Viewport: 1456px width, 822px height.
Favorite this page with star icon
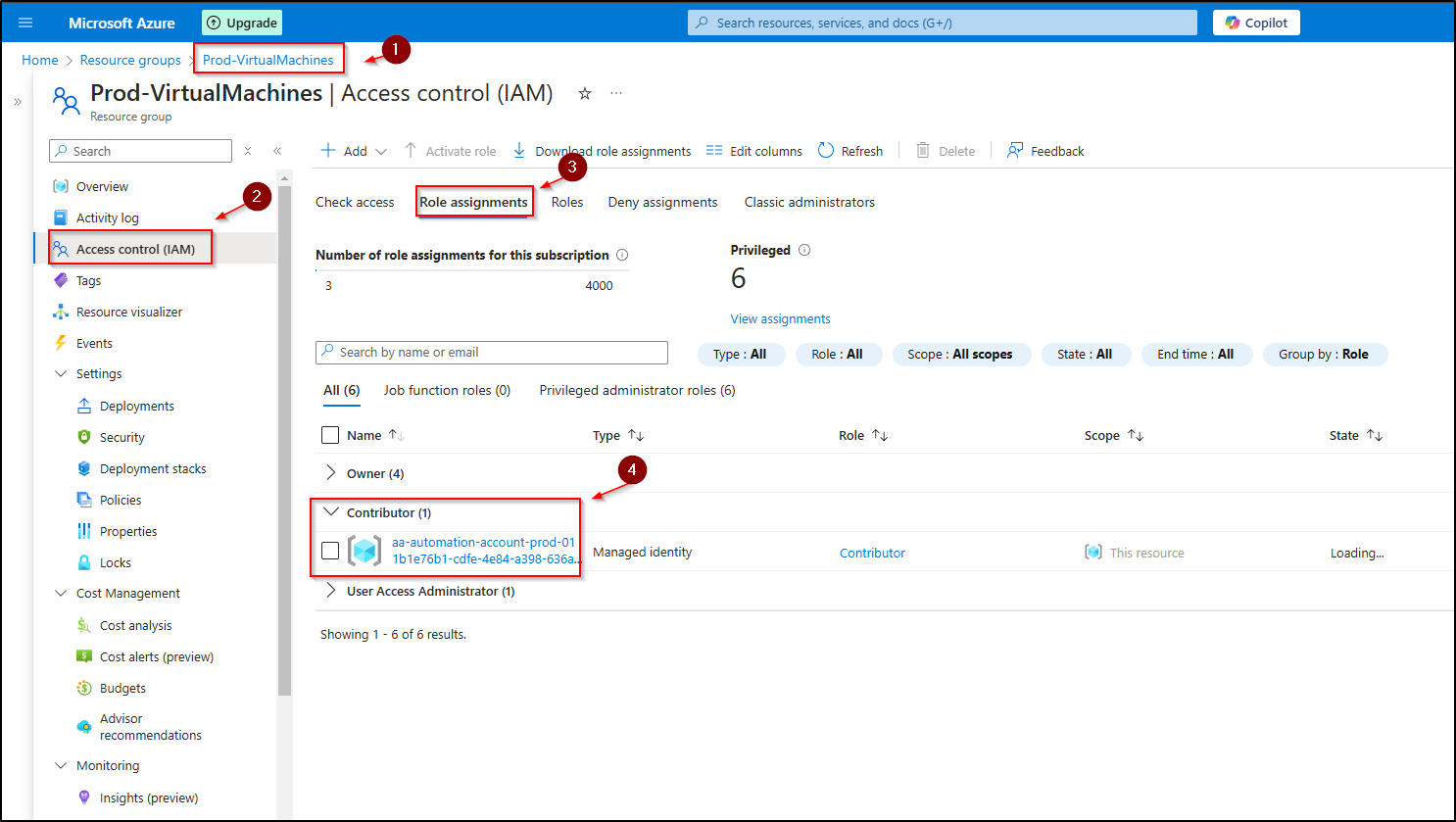pyautogui.click(x=585, y=93)
